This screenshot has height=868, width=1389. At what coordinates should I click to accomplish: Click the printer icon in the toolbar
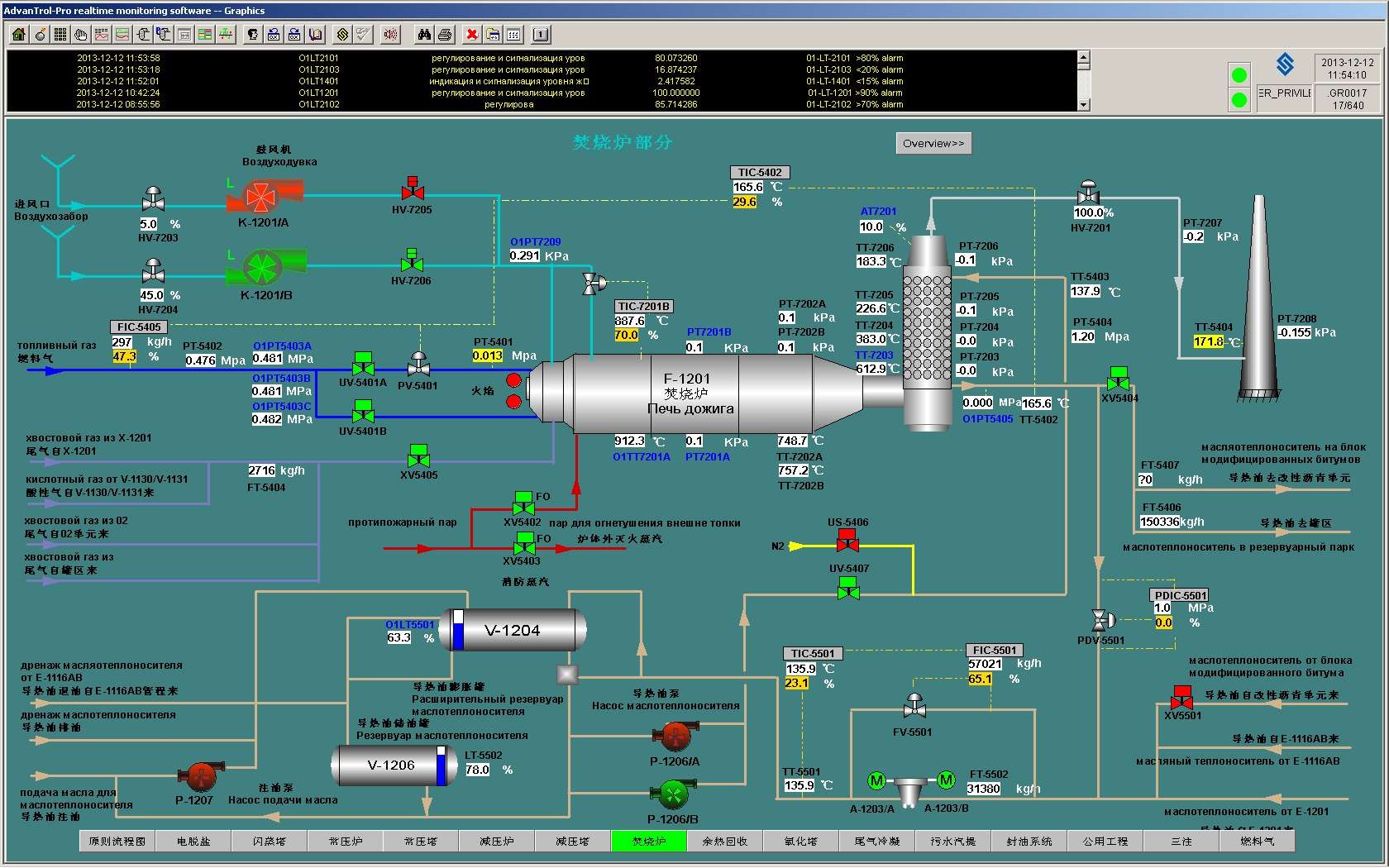[445, 35]
